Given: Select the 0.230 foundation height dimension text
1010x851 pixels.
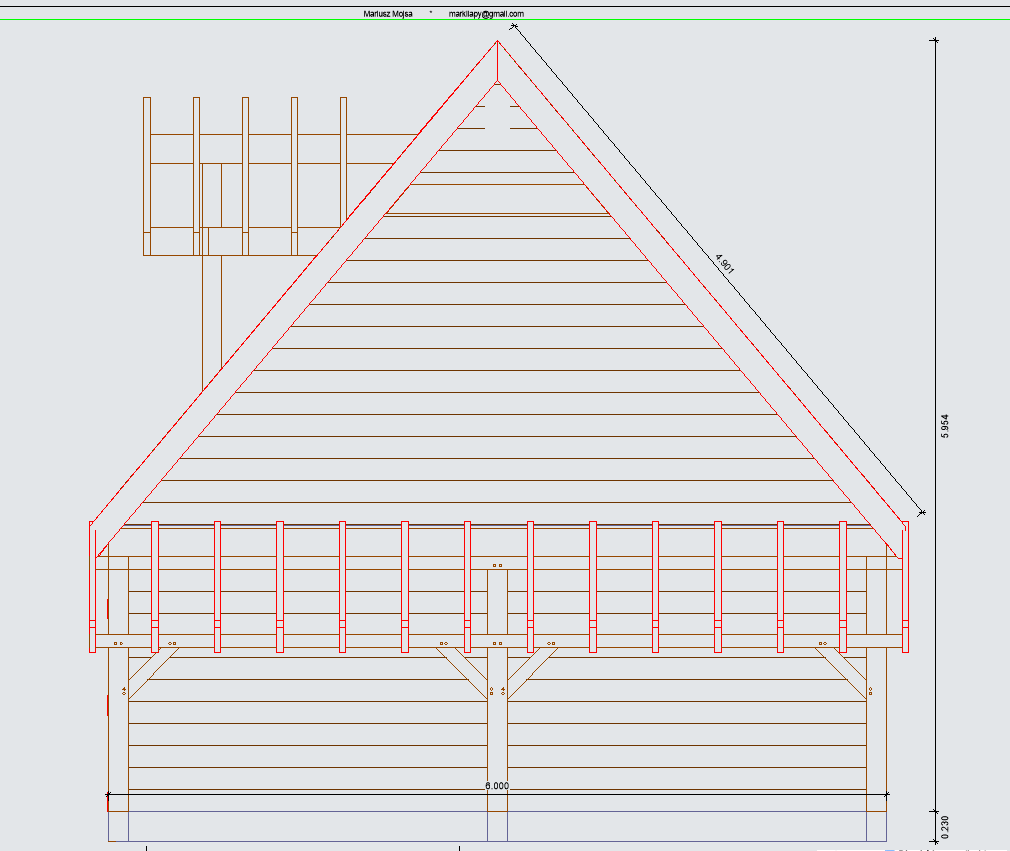Looking at the screenshot, I should tap(945, 826).
